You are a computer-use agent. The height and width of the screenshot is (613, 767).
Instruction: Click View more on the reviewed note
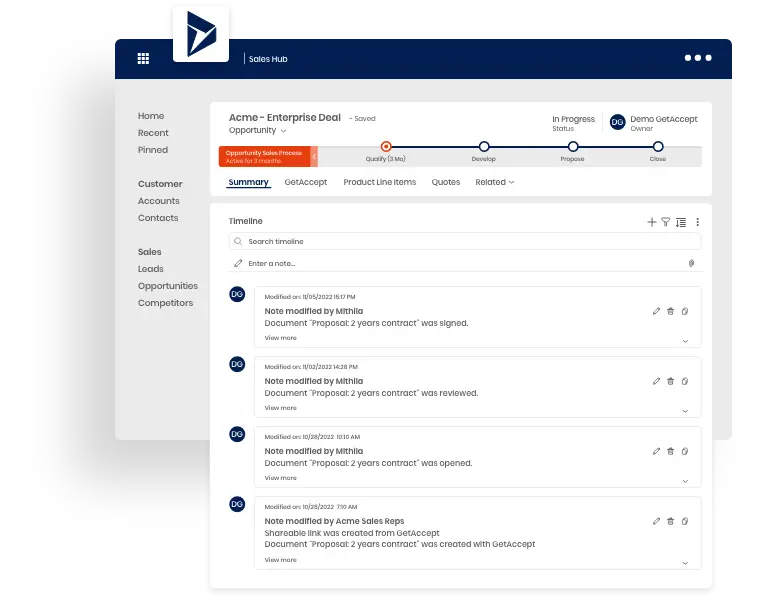[x=281, y=408]
